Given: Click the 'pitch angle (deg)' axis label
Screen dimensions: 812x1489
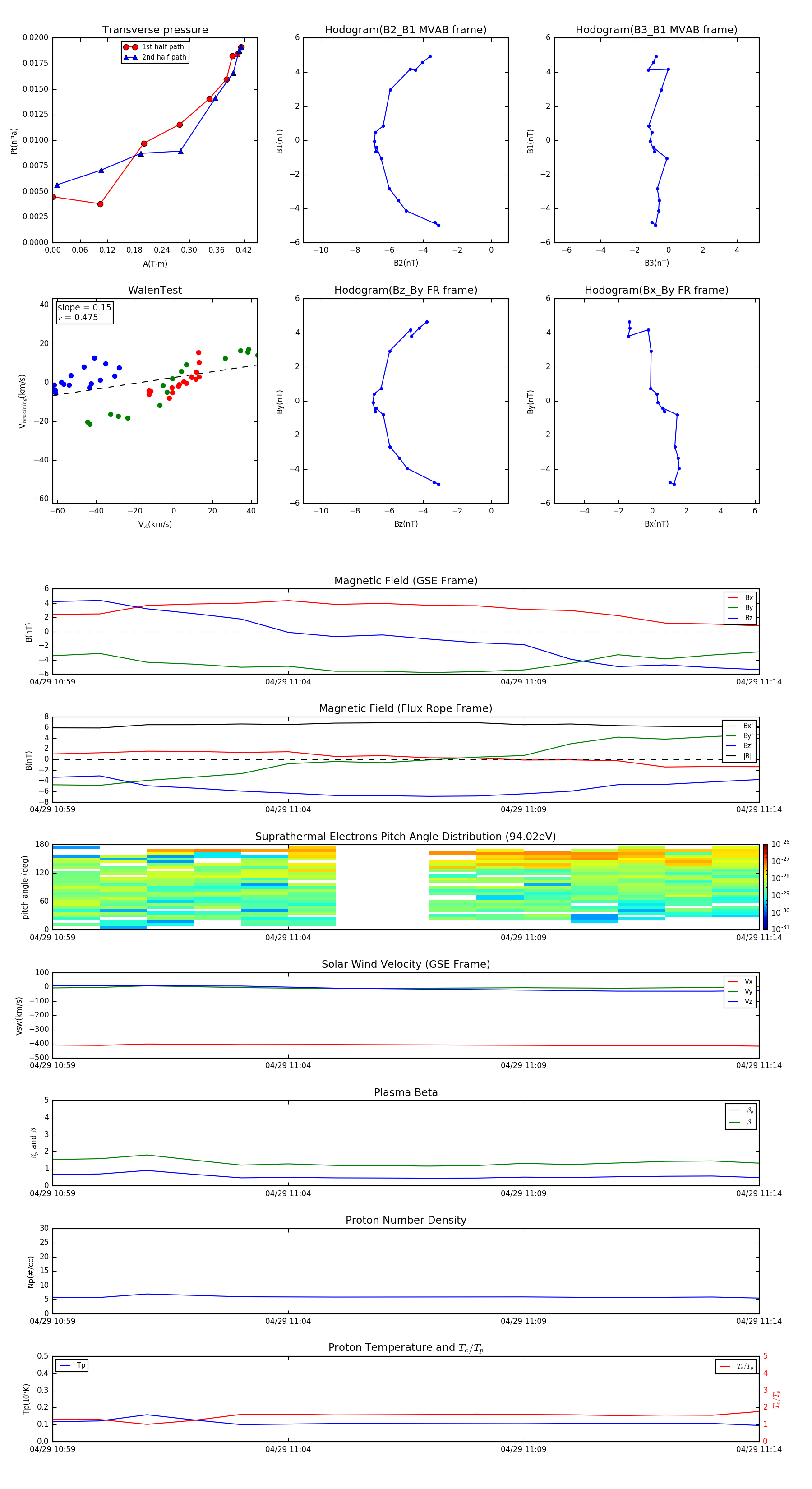Looking at the screenshot, I should 25,887.
